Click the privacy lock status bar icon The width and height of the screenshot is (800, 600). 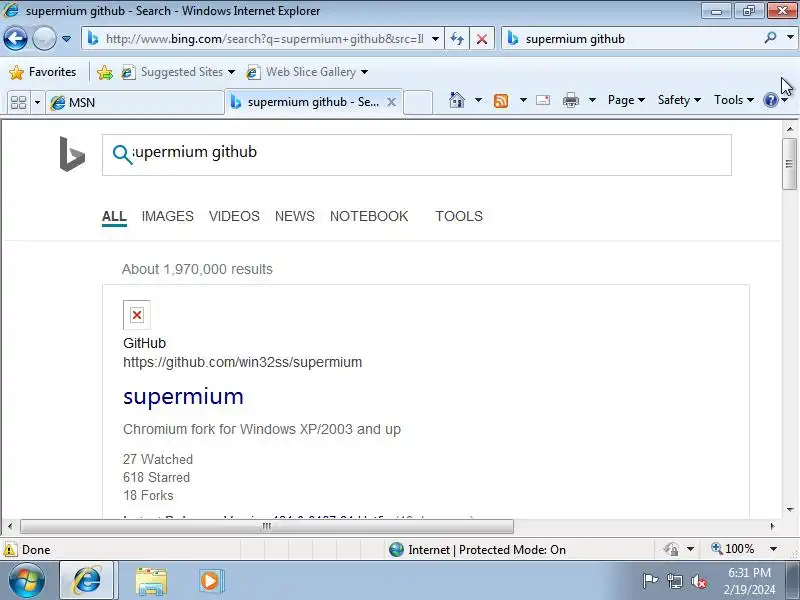tap(671, 549)
